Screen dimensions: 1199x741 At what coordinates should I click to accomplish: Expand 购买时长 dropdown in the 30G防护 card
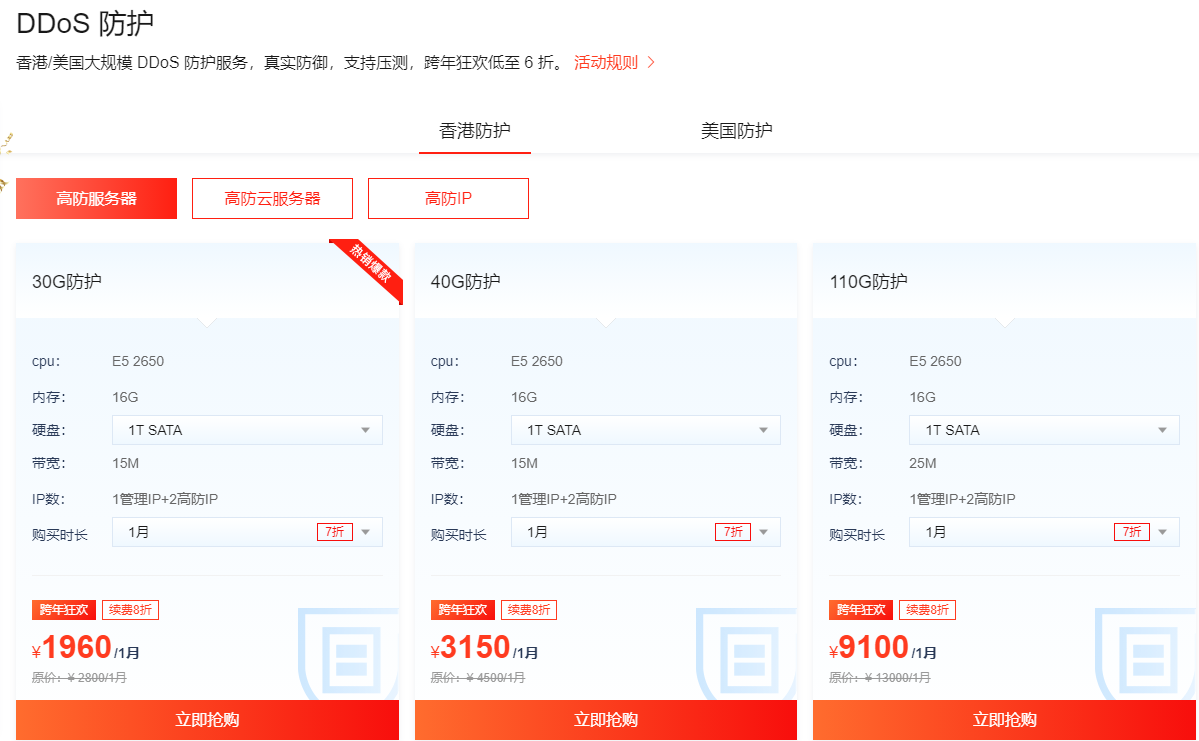tap(247, 532)
